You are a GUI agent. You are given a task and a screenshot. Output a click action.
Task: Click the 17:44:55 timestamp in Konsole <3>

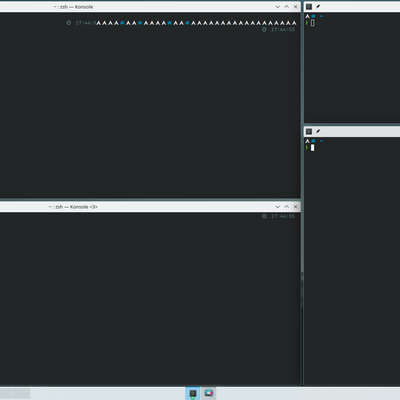click(x=283, y=216)
